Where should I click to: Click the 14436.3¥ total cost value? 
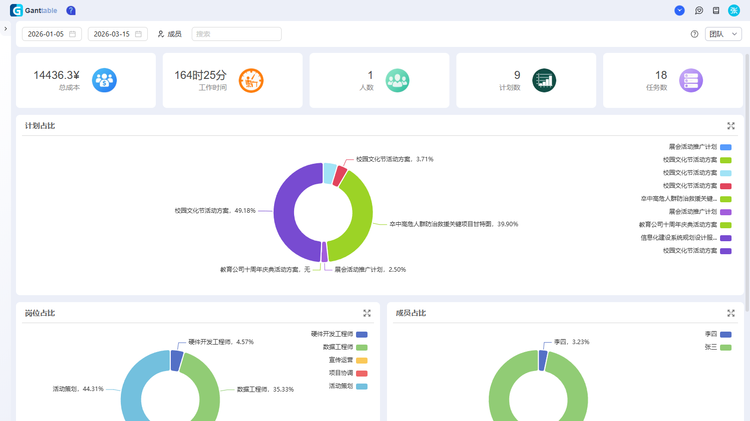(56, 75)
